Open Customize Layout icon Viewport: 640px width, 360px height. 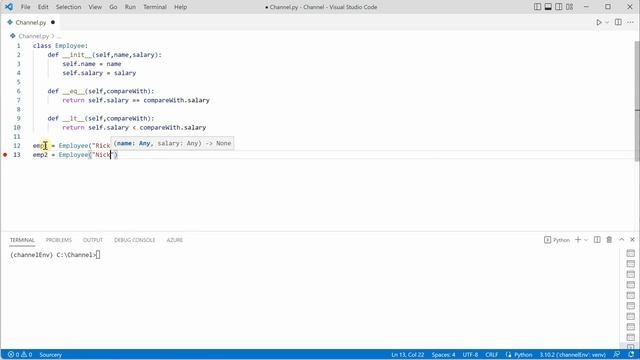pyautogui.click(x=569, y=7)
